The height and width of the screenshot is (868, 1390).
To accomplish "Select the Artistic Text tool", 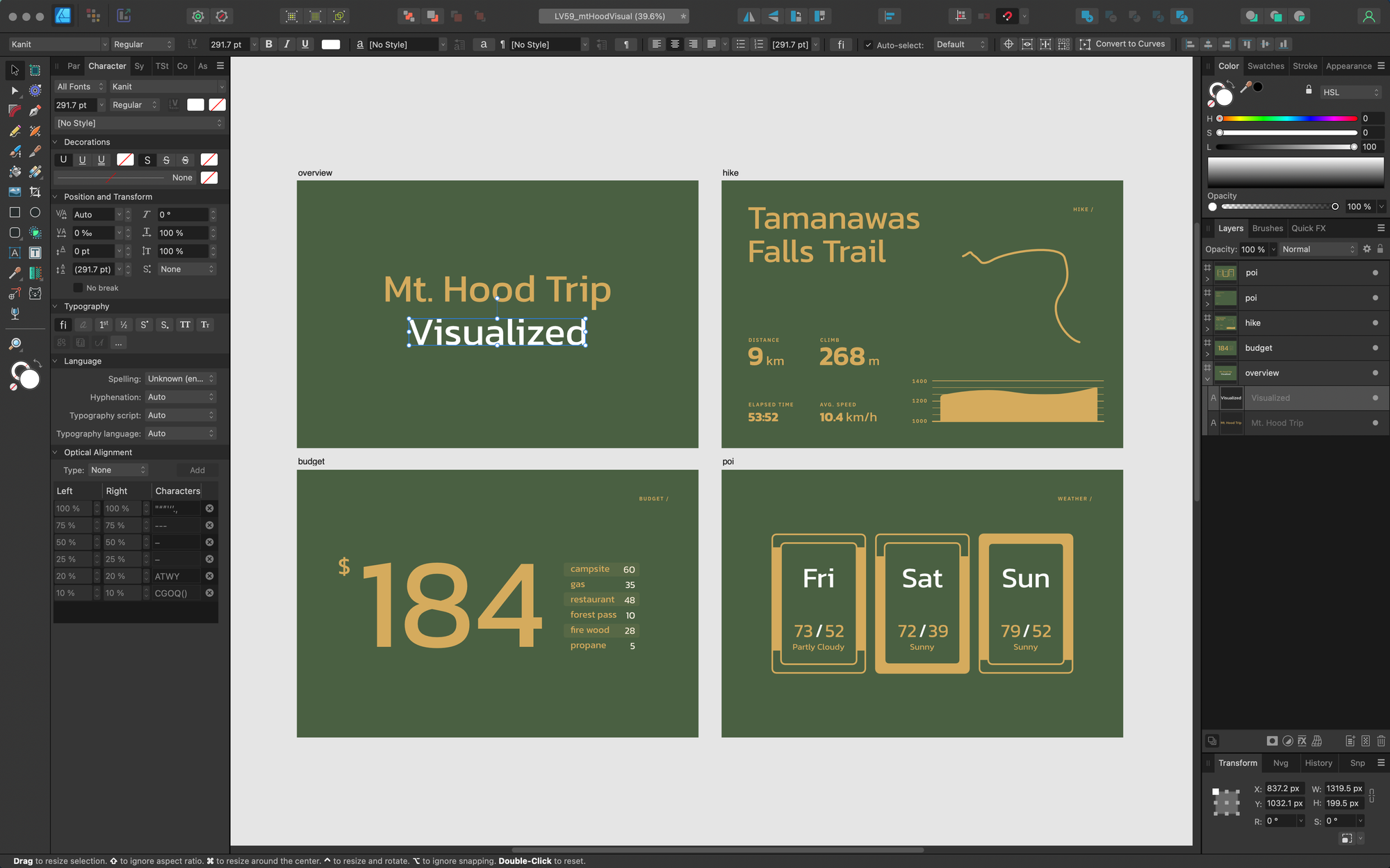I will (15, 253).
